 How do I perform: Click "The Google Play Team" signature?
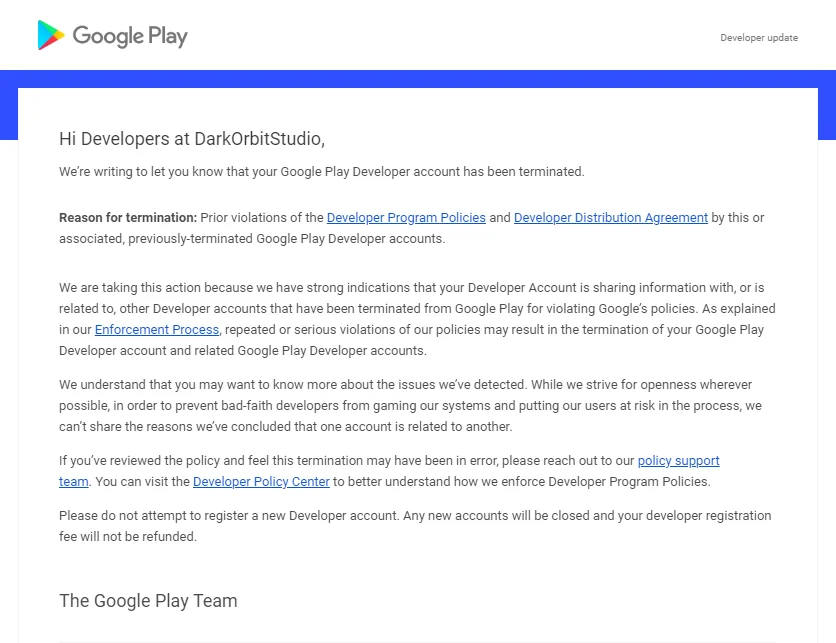[148, 601]
